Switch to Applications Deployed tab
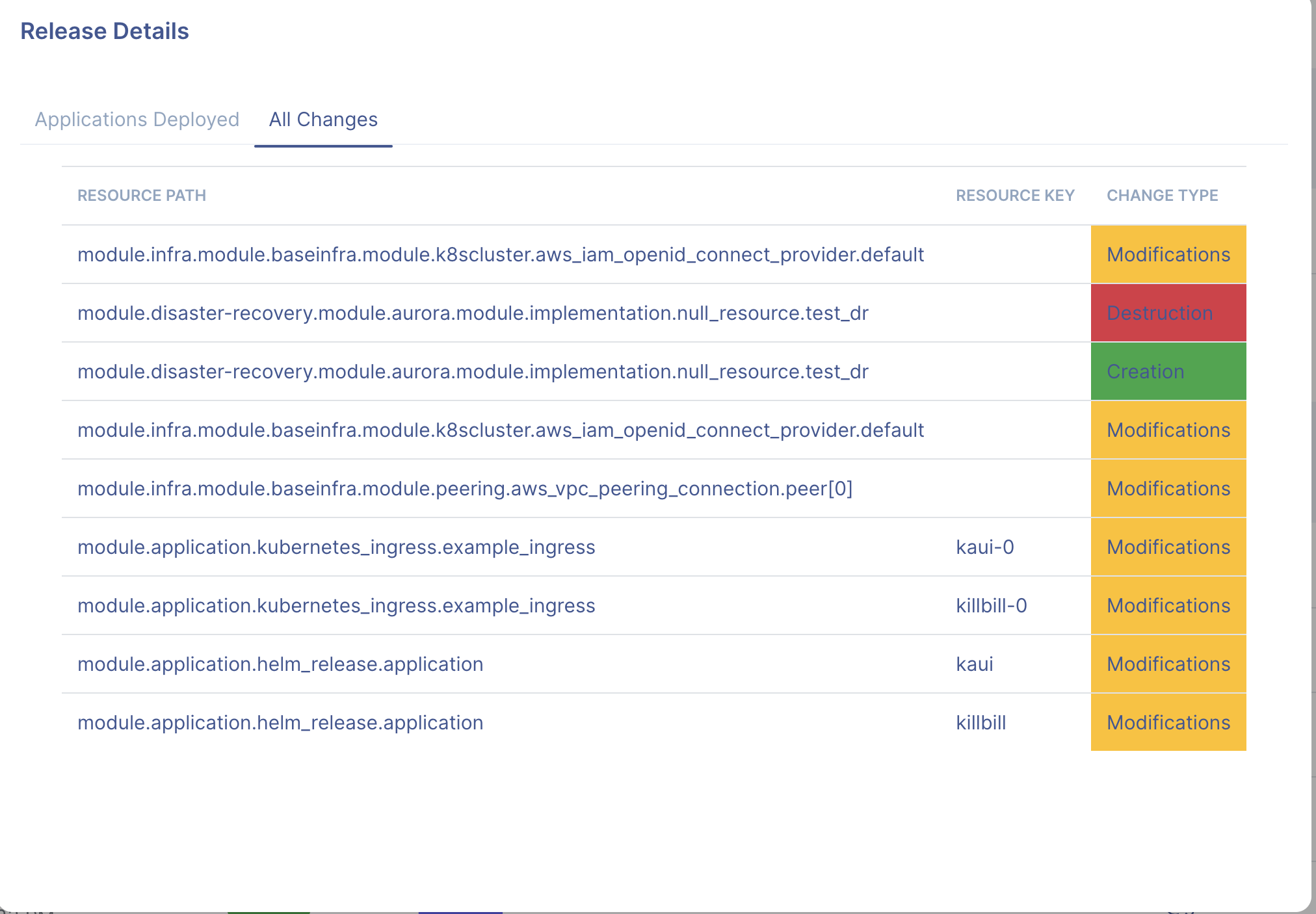Screen dimensions: 1316x914 [x=137, y=120]
